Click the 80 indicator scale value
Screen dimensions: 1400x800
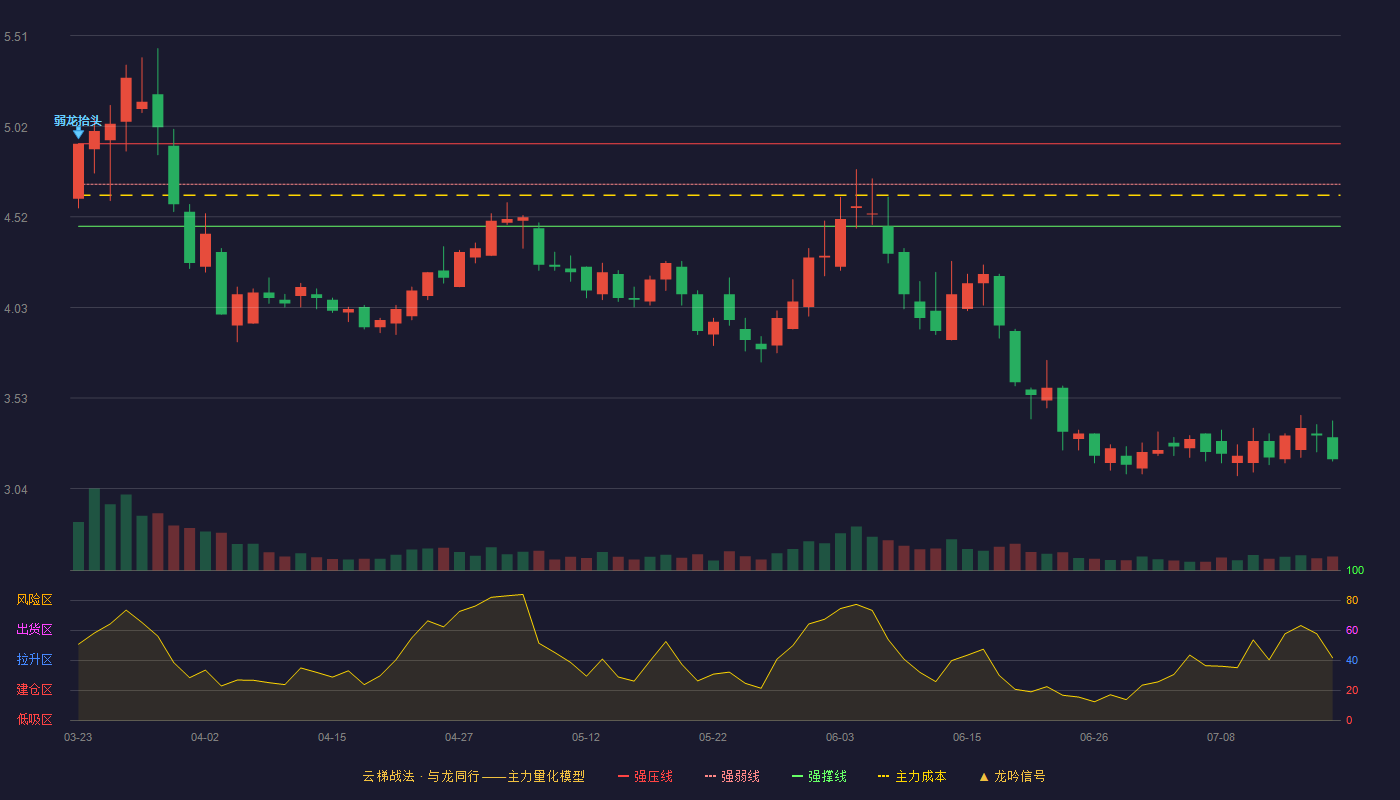click(x=1352, y=600)
